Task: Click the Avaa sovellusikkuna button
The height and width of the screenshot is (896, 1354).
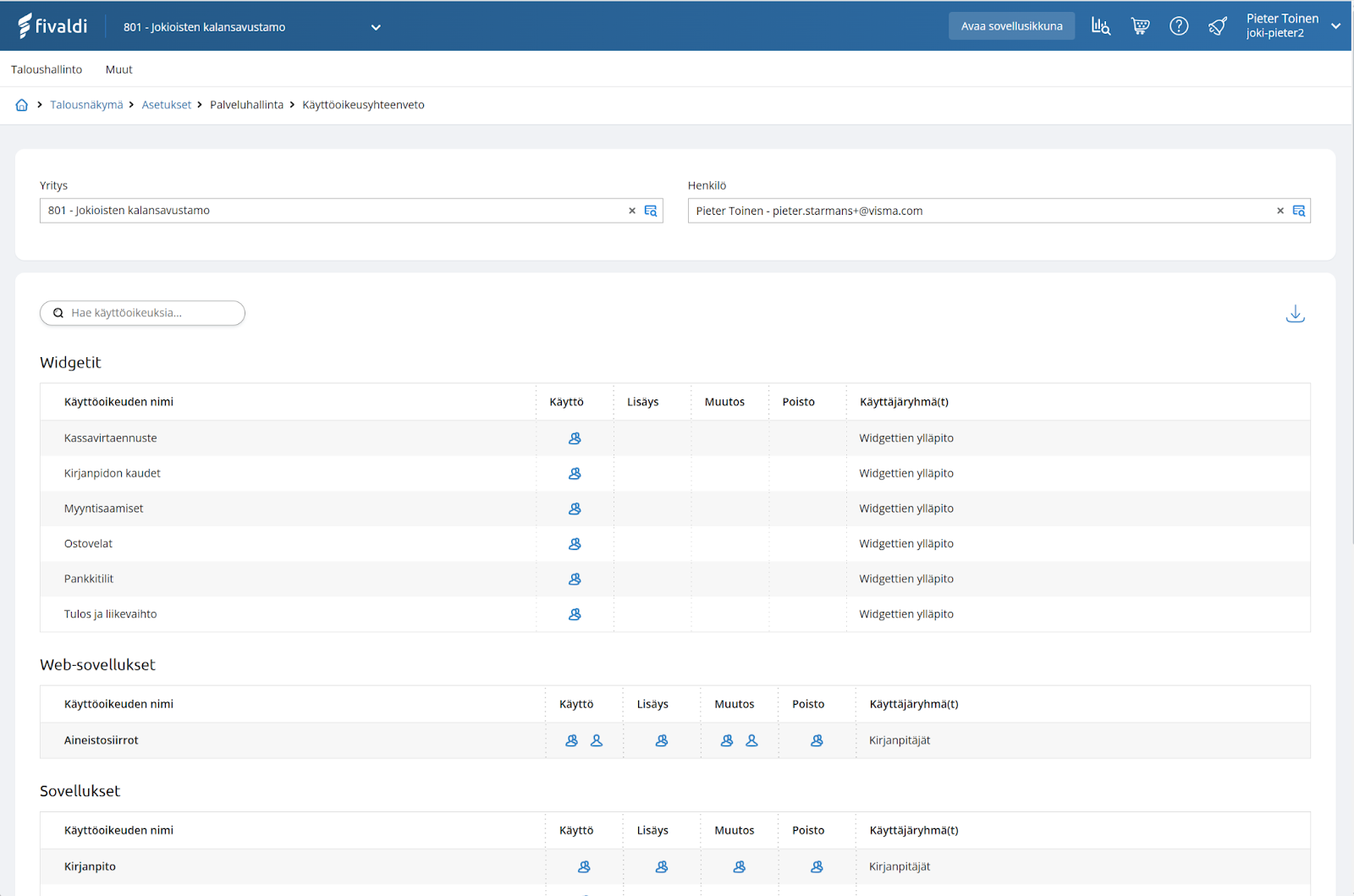Action: 1011,26
